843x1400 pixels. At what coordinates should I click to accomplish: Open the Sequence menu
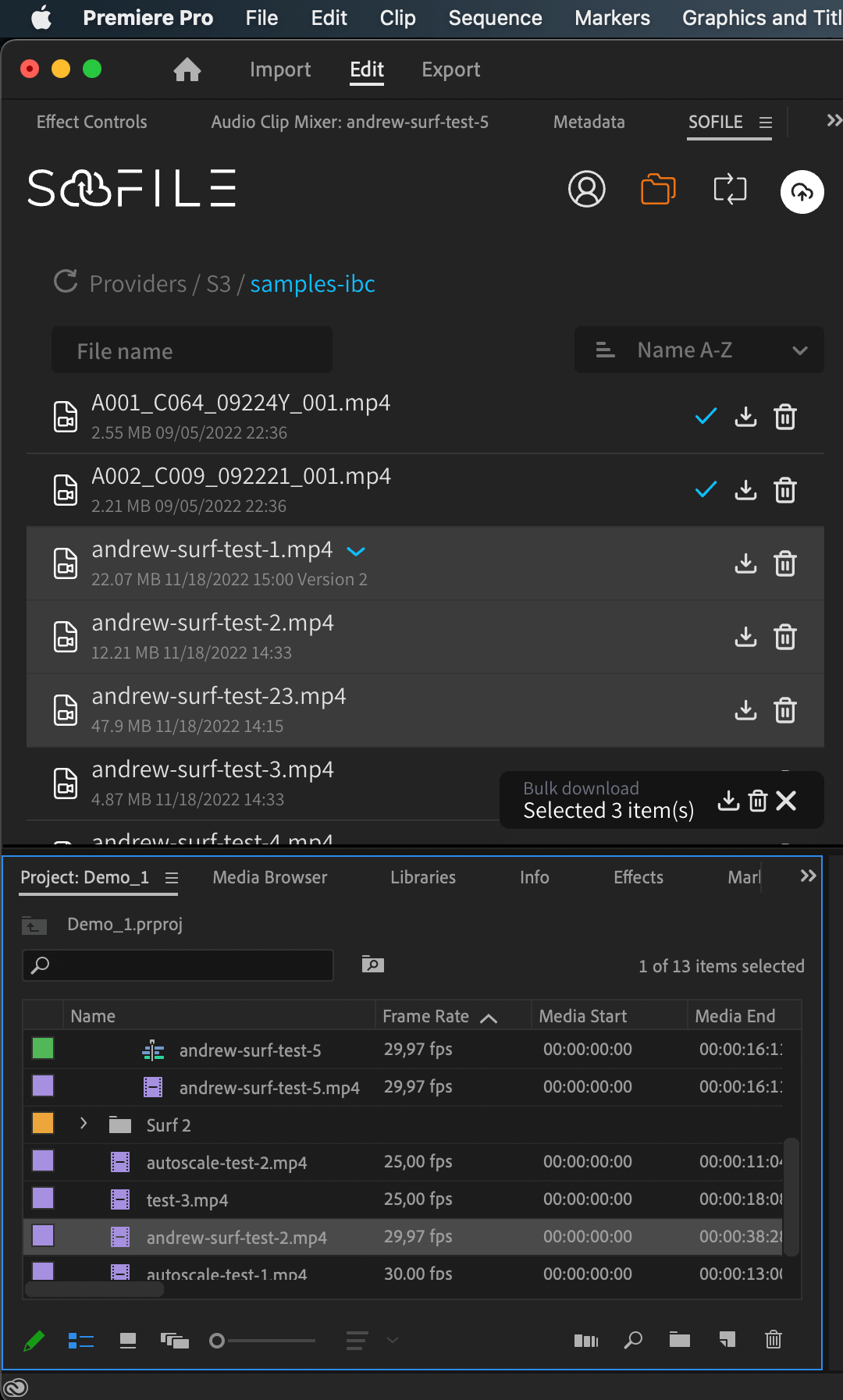coord(495,18)
